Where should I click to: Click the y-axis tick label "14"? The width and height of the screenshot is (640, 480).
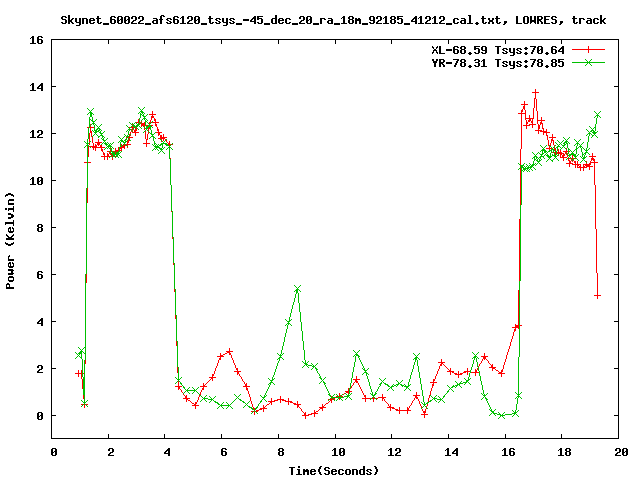[x=36, y=87]
